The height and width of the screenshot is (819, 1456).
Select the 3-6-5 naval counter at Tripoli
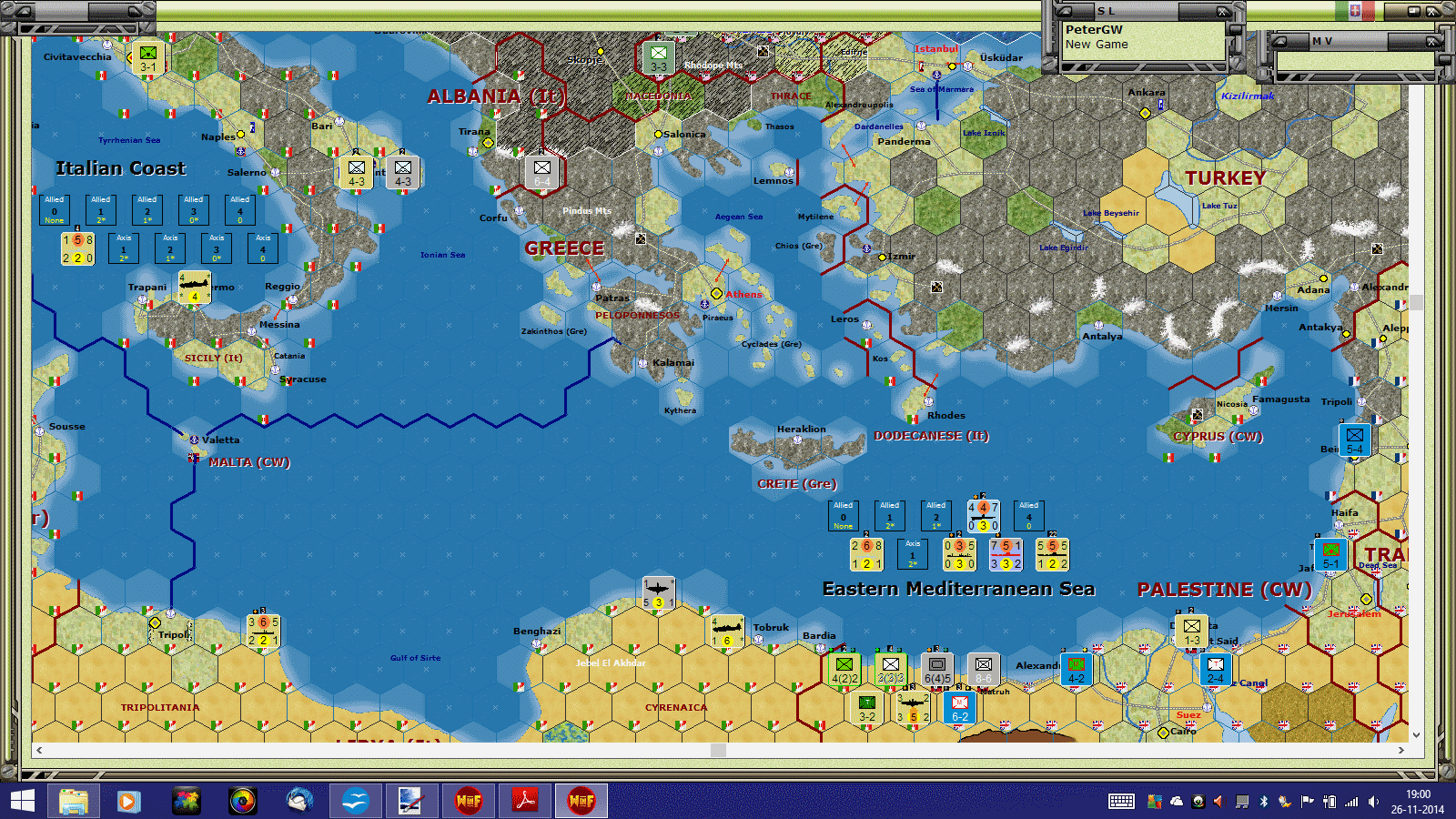[263, 631]
